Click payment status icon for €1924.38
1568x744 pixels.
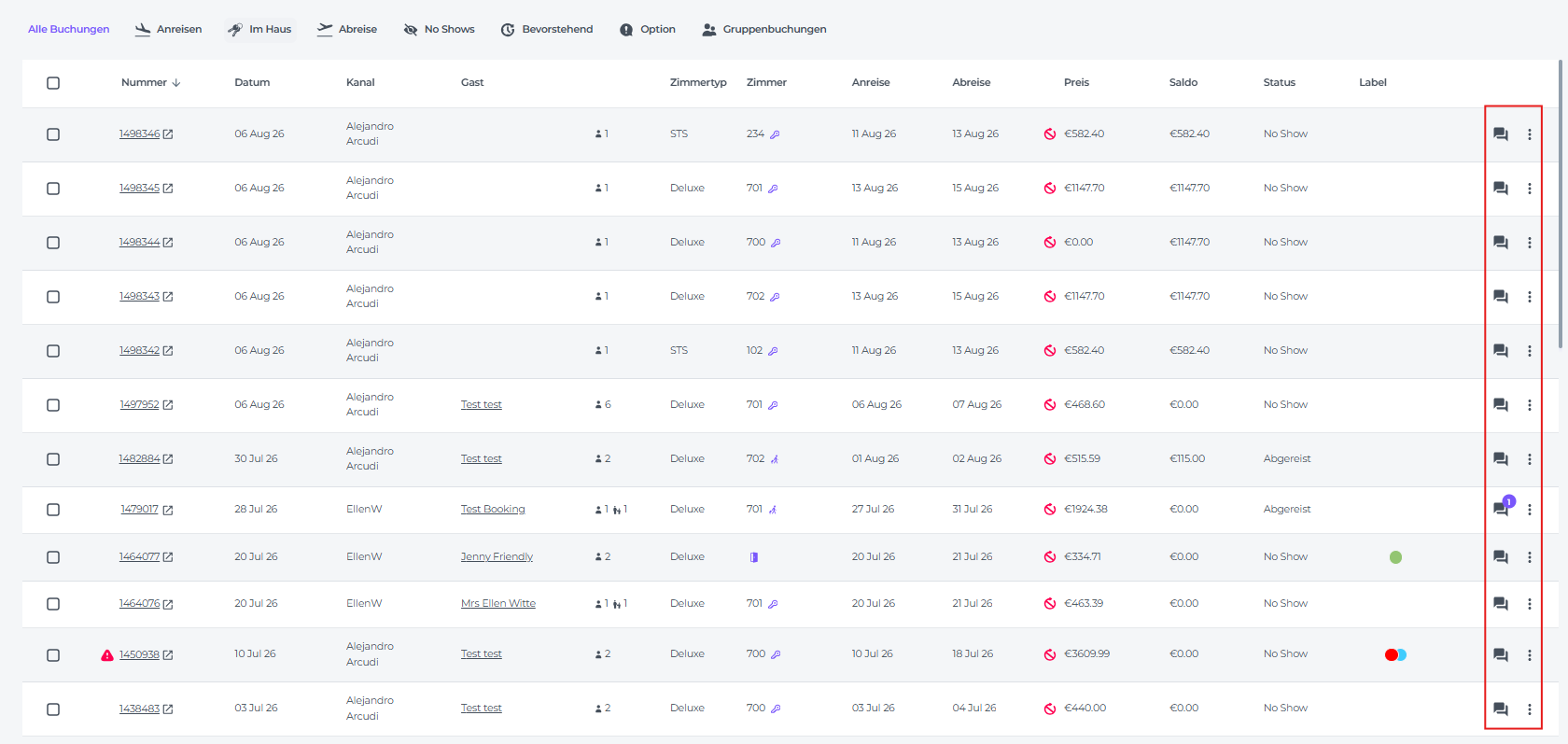pos(1050,510)
